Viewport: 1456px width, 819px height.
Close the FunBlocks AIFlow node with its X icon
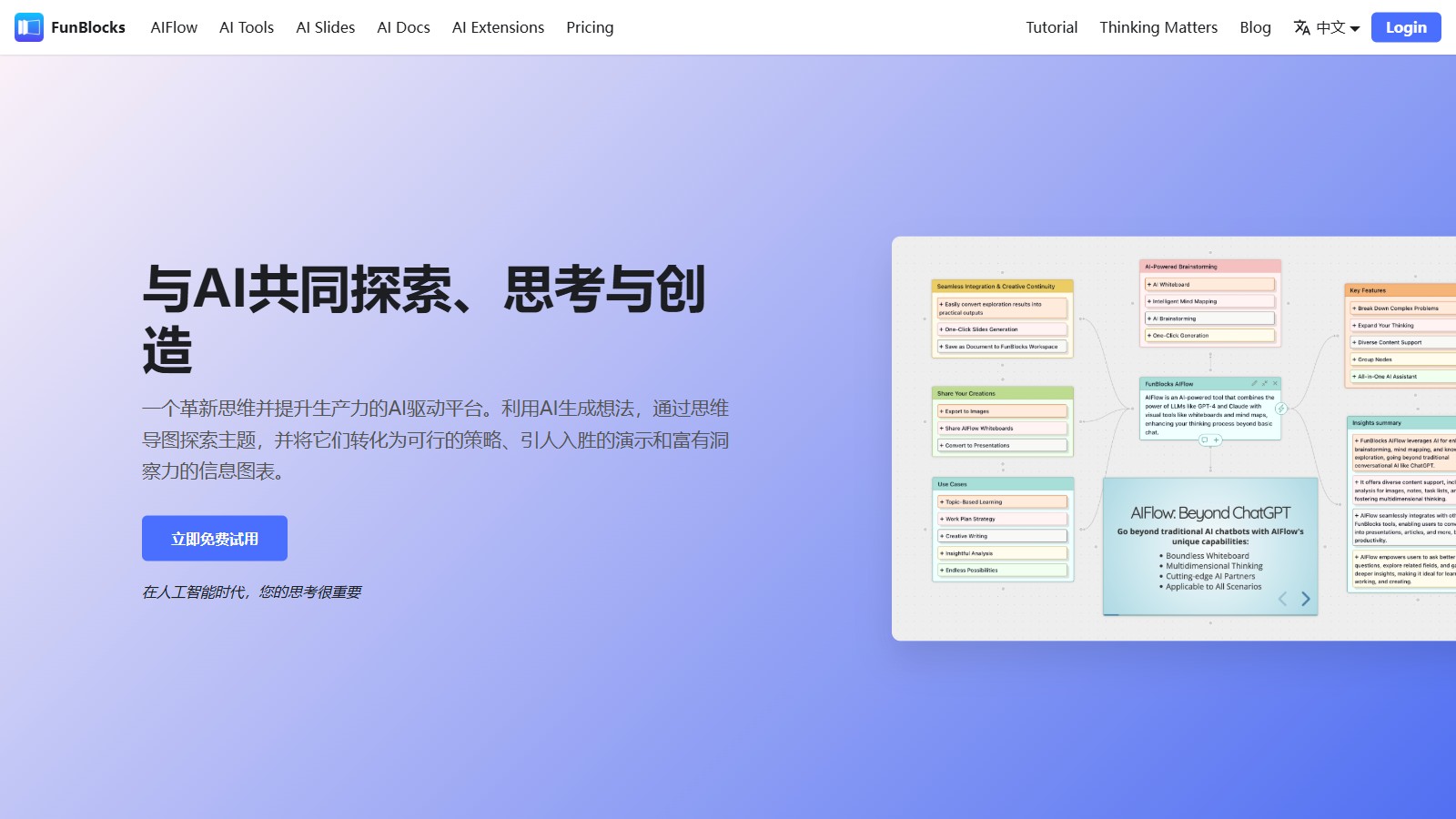tap(1275, 383)
